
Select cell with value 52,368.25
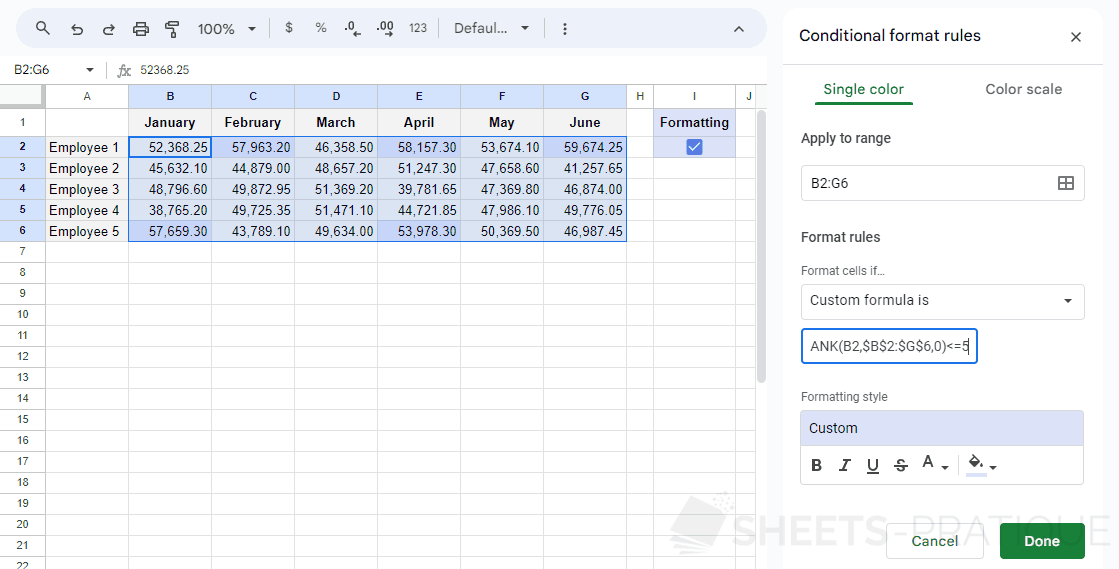coord(170,147)
